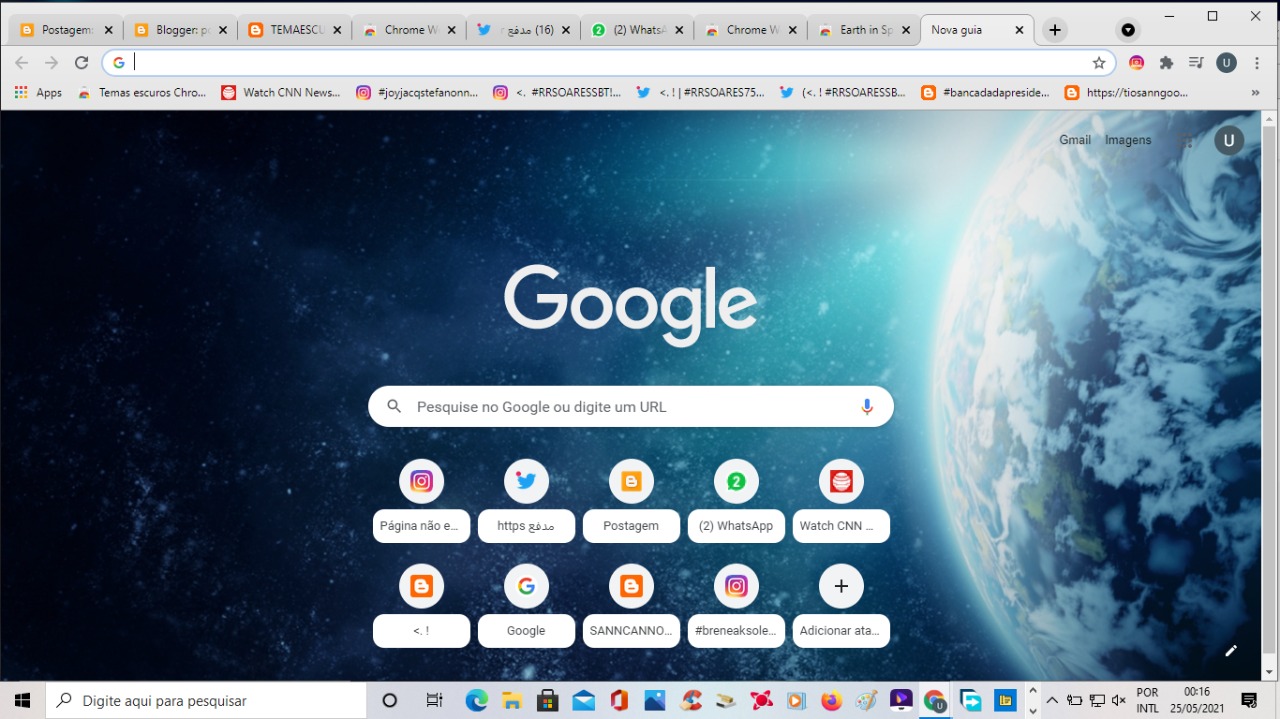Open the media control toolbar icon

tap(1196, 63)
